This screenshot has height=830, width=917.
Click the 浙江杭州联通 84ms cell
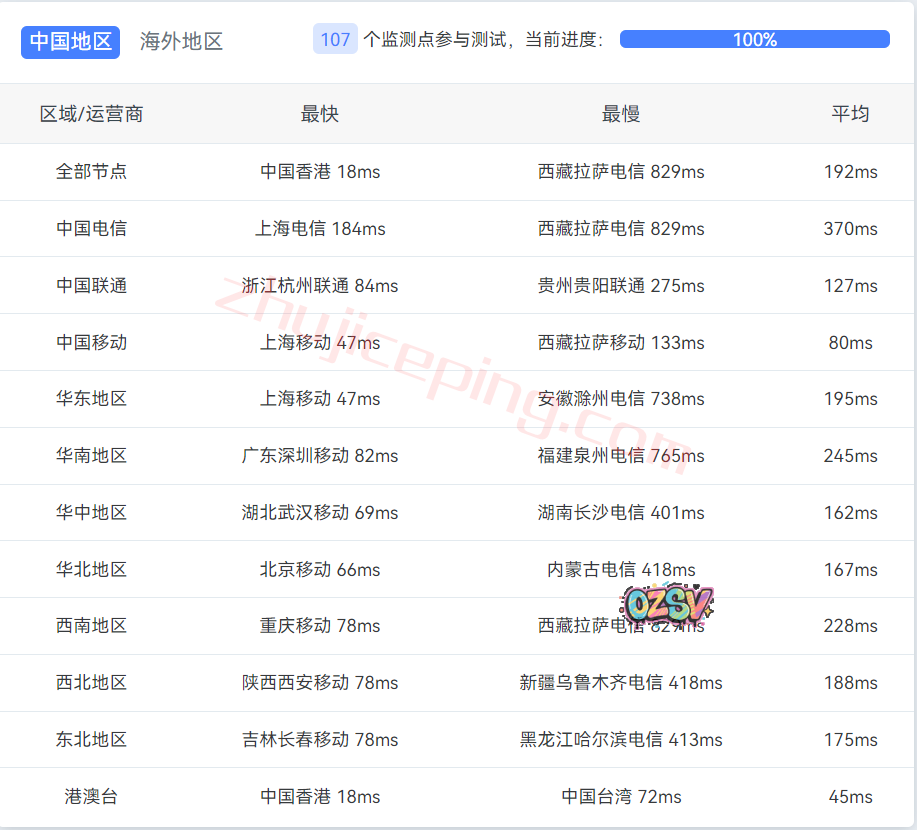point(320,286)
